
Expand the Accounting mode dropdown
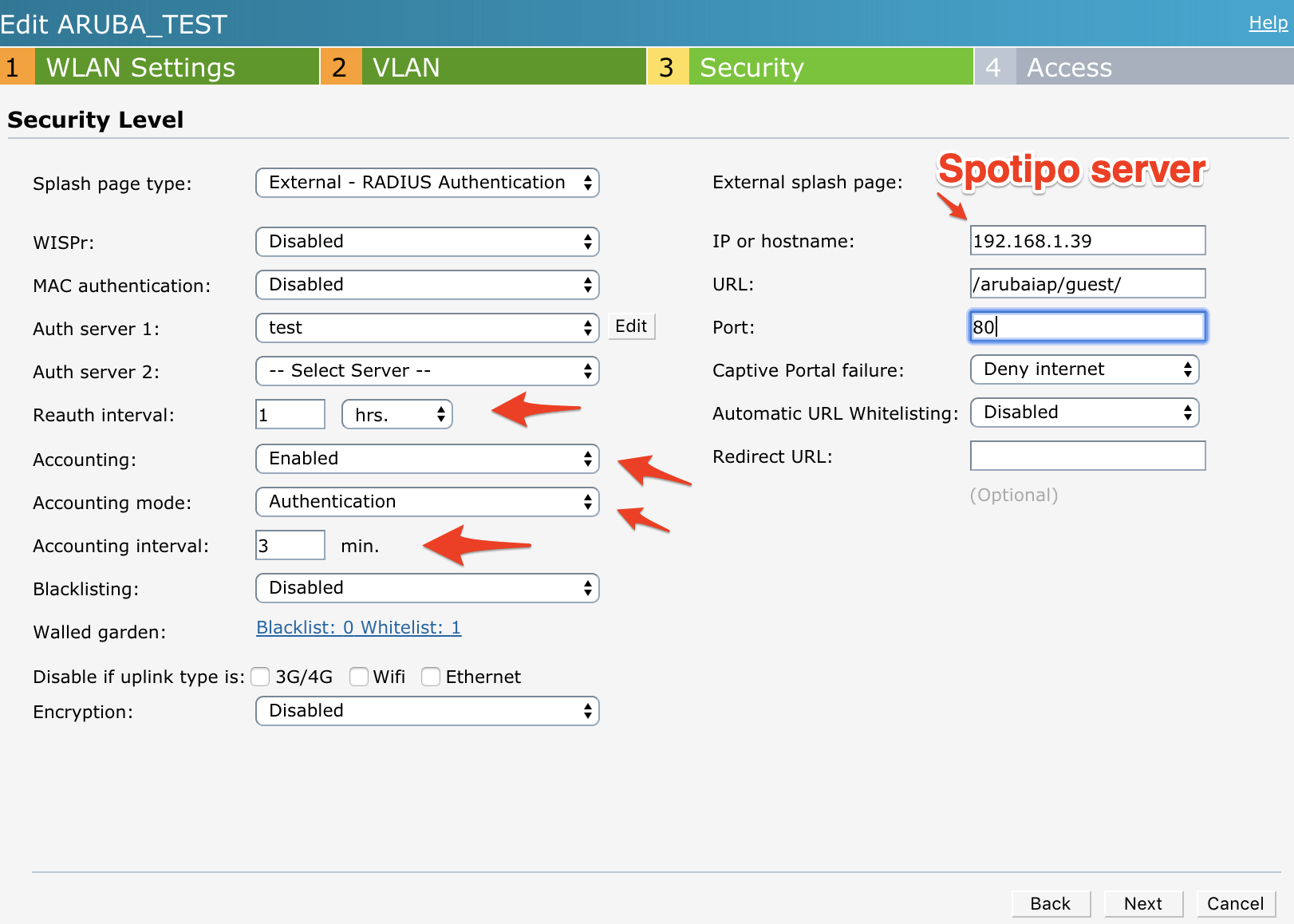point(427,502)
